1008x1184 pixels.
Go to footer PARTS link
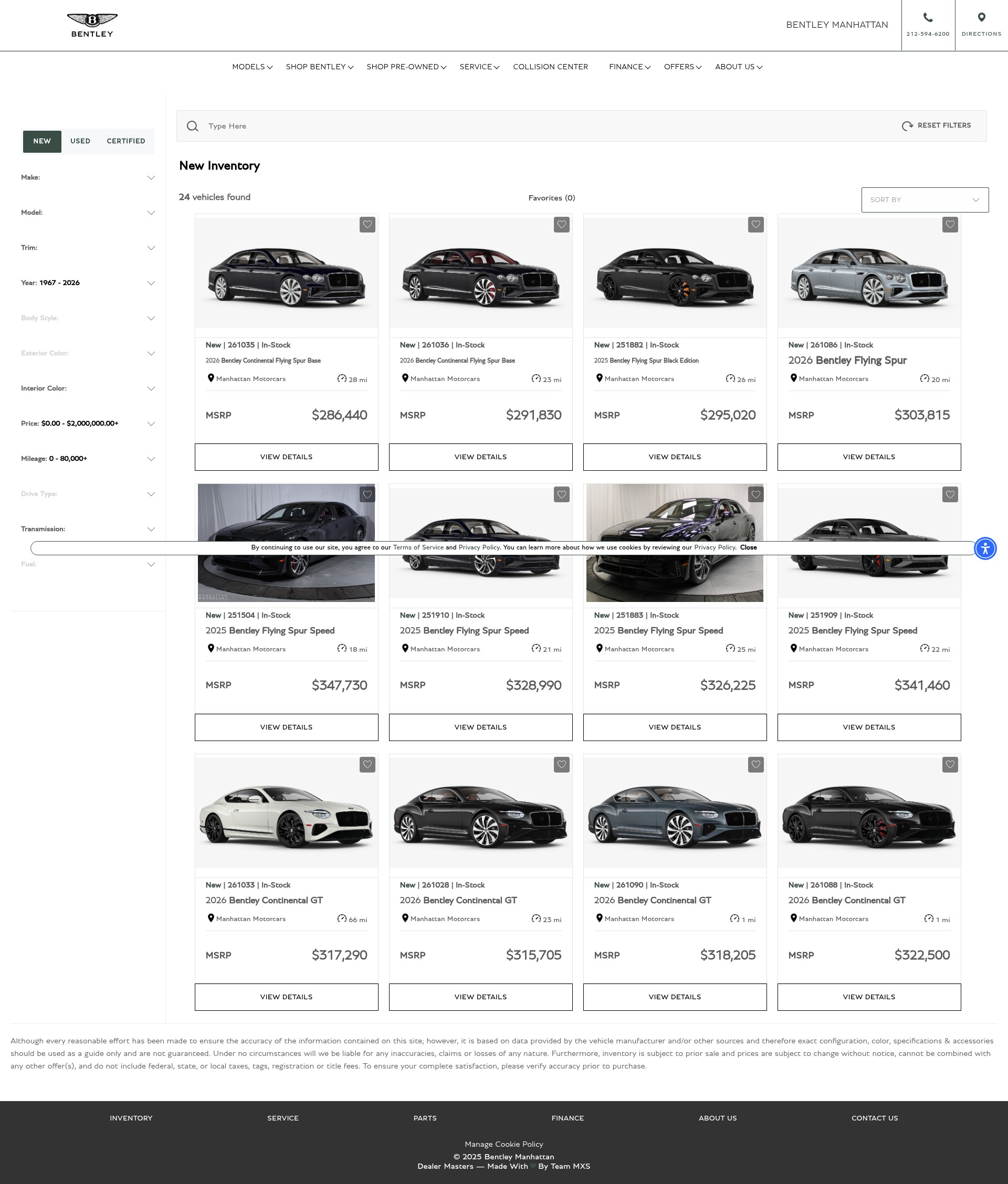tap(425, 1118)
